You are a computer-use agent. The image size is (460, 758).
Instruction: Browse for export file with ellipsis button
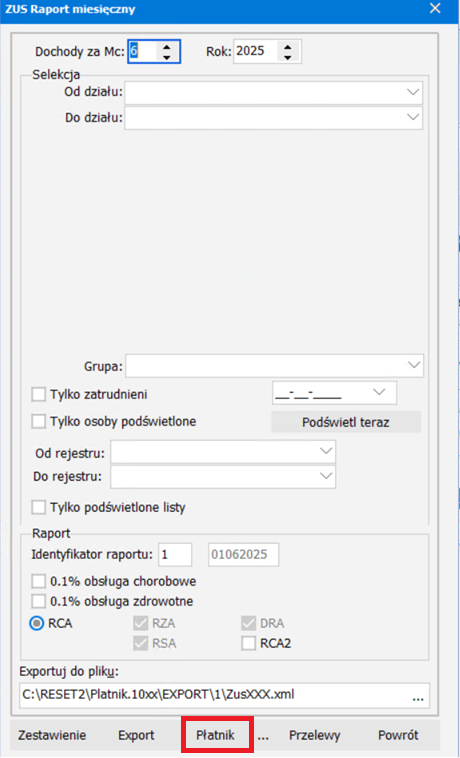[418, 698]
